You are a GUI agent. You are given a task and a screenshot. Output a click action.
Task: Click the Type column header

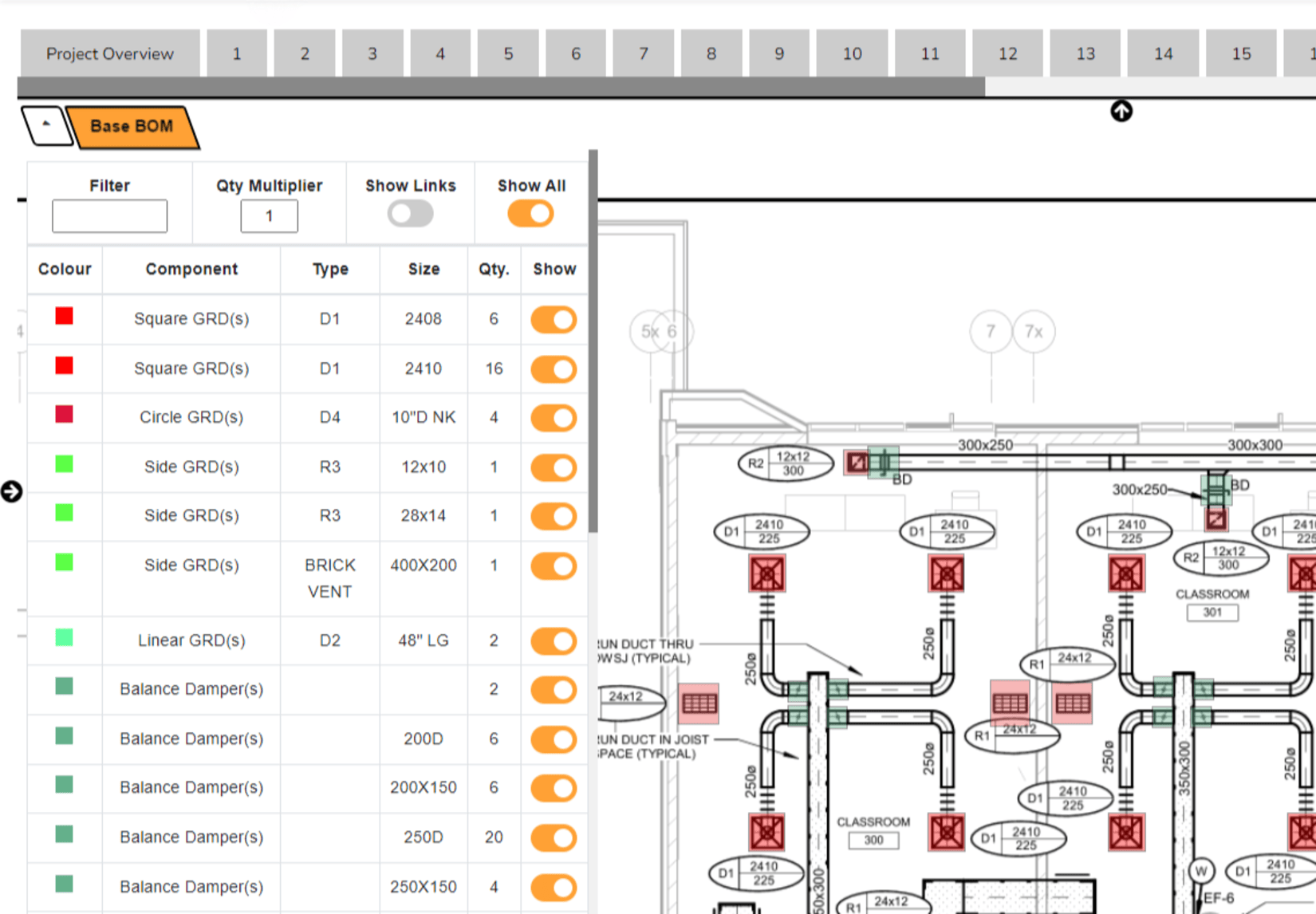tap(330, 270)
